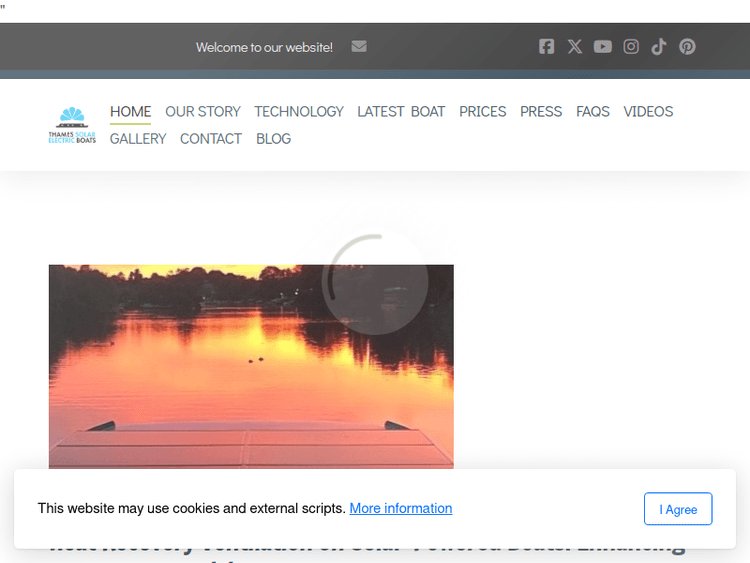The width and height of the screenshot is (750, 563).
Task: Open the Instagram social icon
Action: pyautogui.click(x=631, y=47)
